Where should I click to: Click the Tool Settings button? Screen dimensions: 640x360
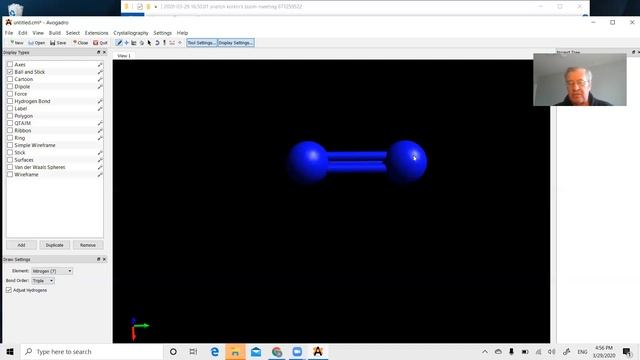pos(202,43)
